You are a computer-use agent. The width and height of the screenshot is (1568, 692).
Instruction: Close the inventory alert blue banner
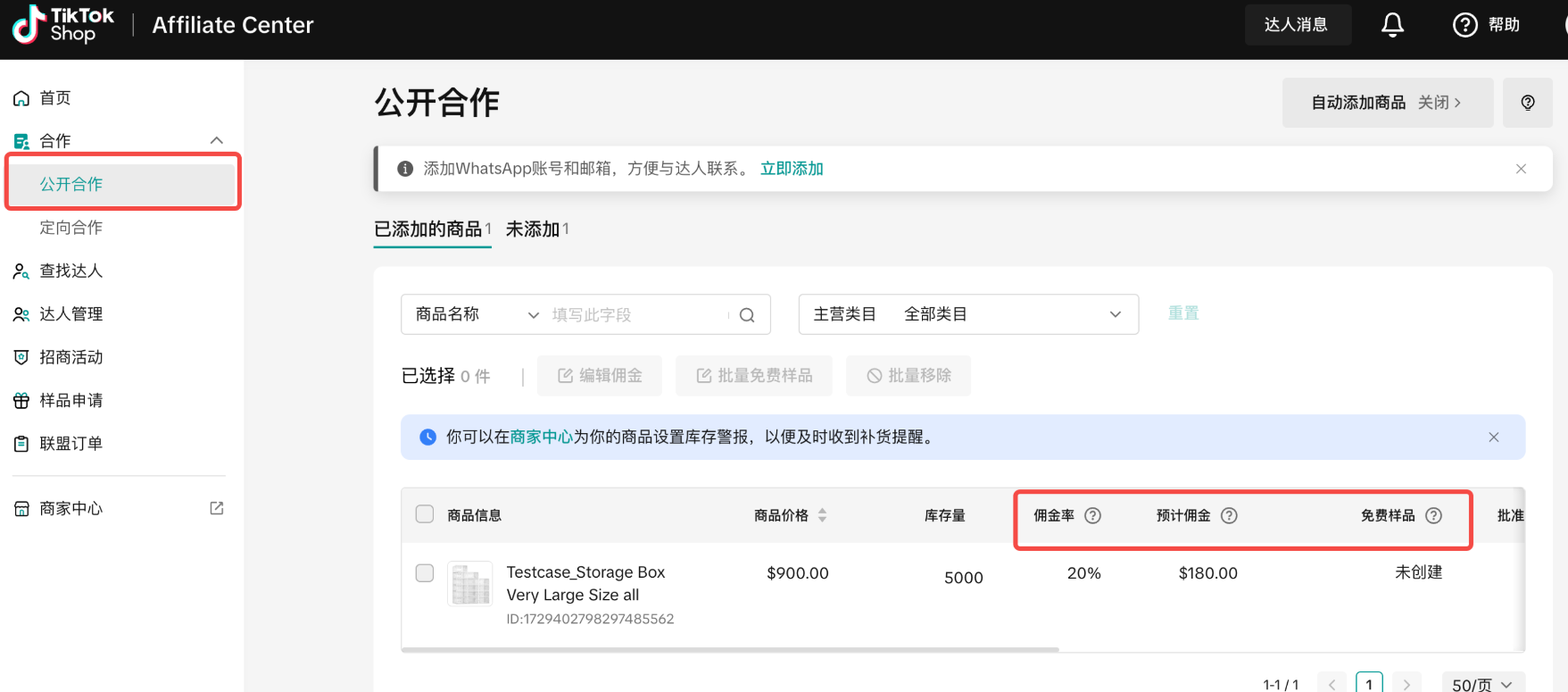tap(1493, 438)
